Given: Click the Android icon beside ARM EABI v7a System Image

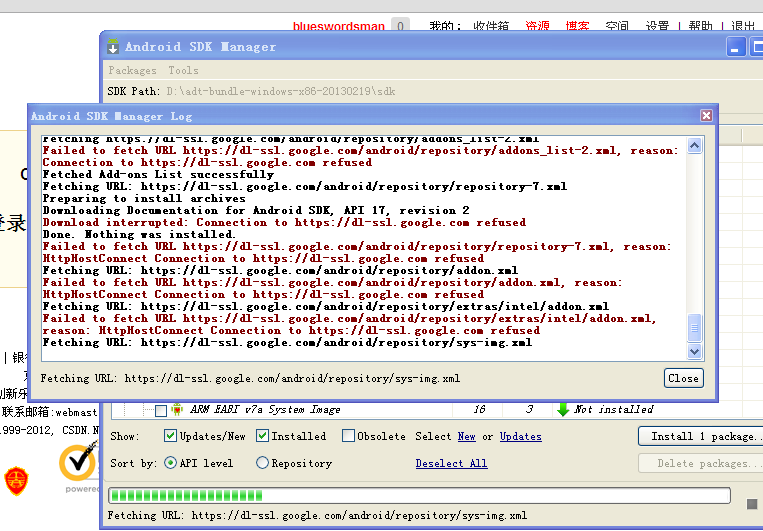Looking at the screenshot, I should click(177, 410).
